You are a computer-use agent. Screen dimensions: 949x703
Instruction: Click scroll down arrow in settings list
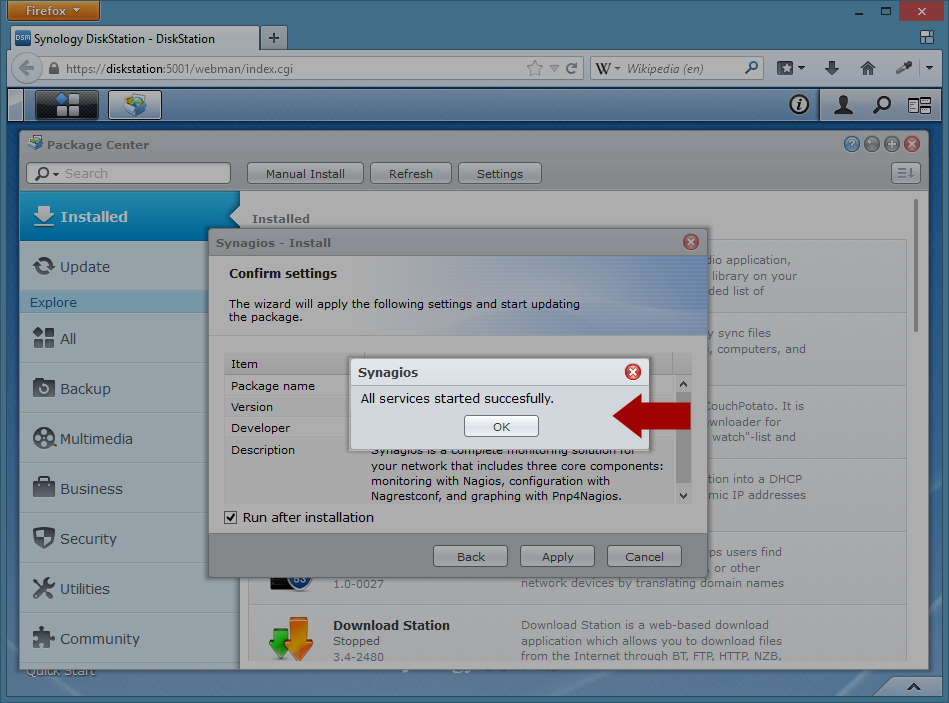coord(683,495)
